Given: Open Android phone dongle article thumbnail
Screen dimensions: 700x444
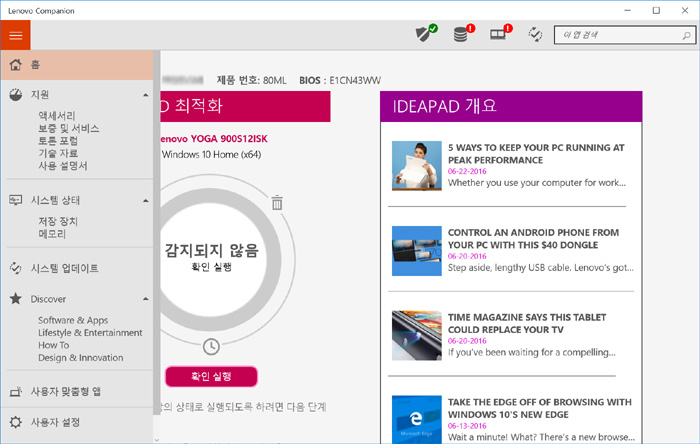Looking at the screenshot, I should point(417,251).
